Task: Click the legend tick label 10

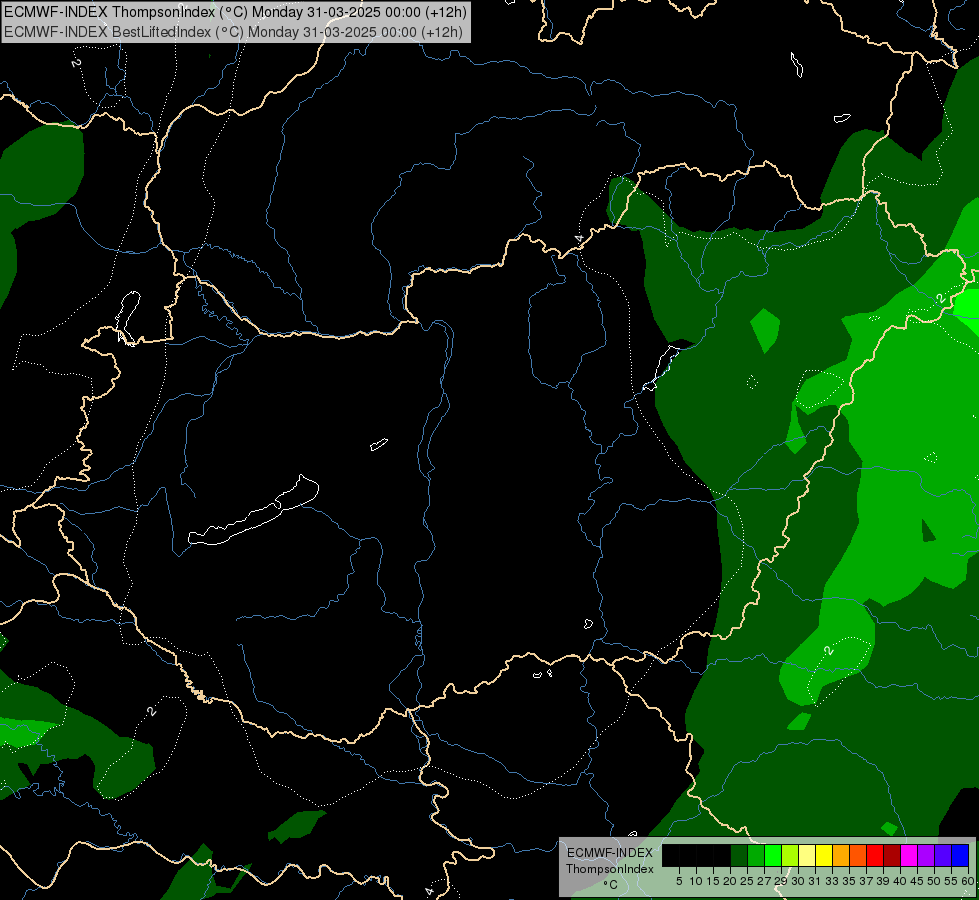Action: (696, 881)
